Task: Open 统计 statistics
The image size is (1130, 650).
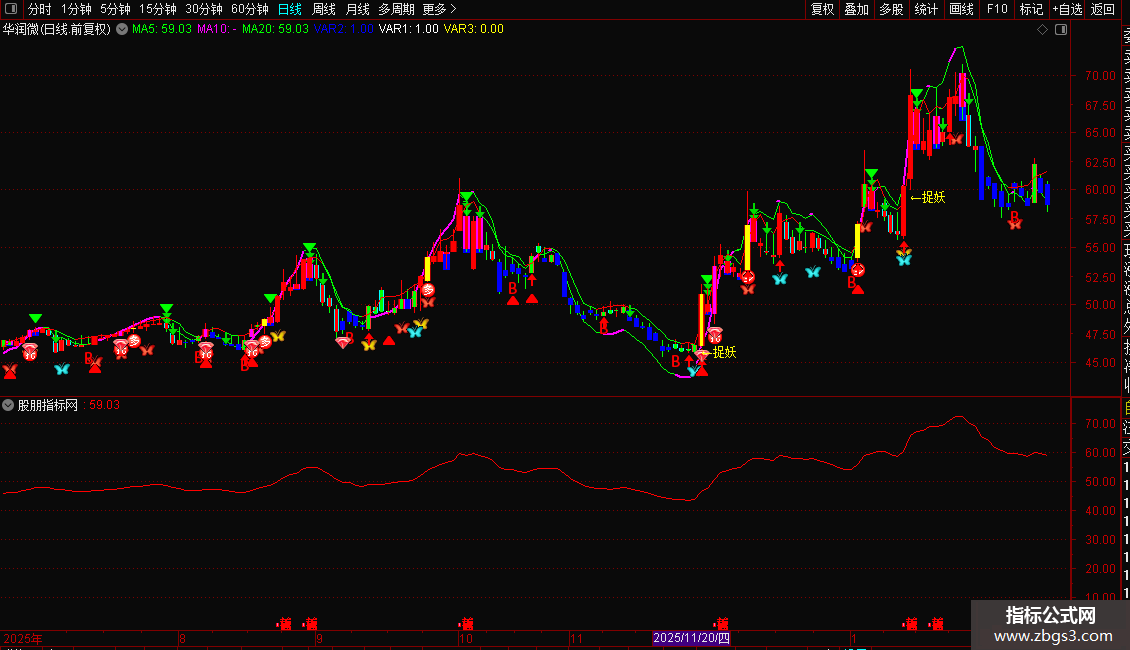Action: tap(926, 9)
